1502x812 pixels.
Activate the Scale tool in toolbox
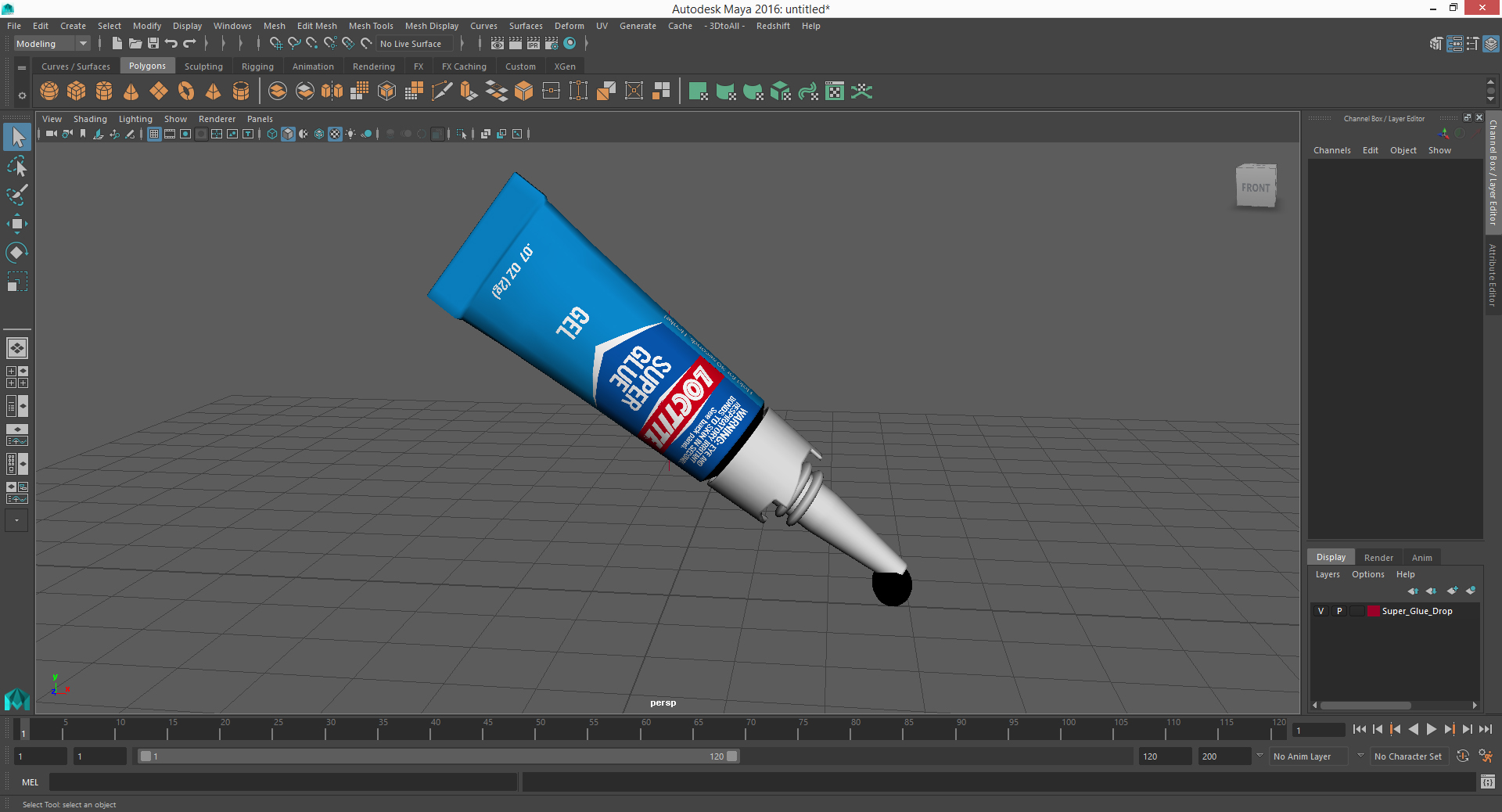17,281
